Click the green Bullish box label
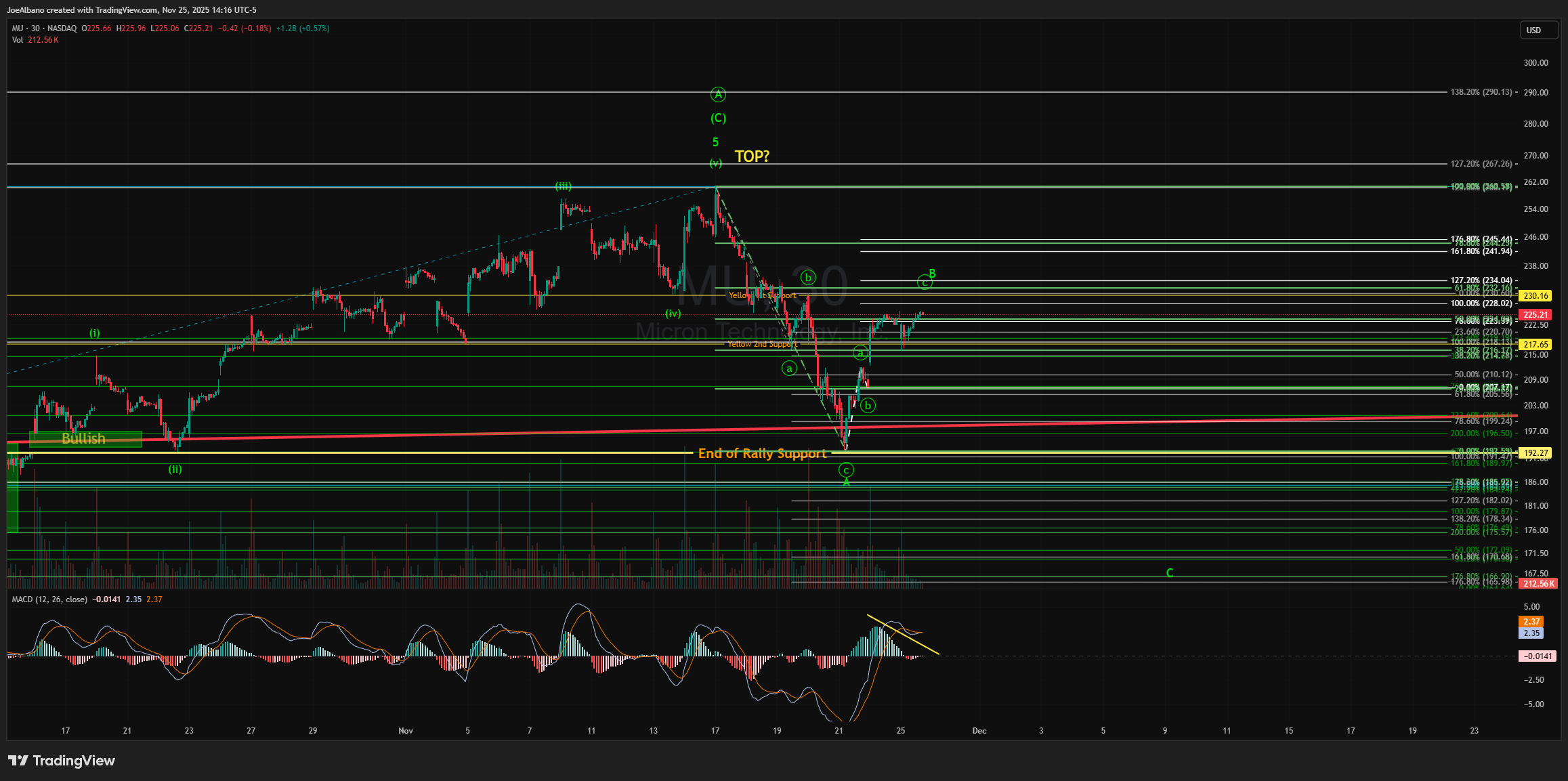This screenshot has height=781, width=1568. pyautogui.click(x=84, y=439)
